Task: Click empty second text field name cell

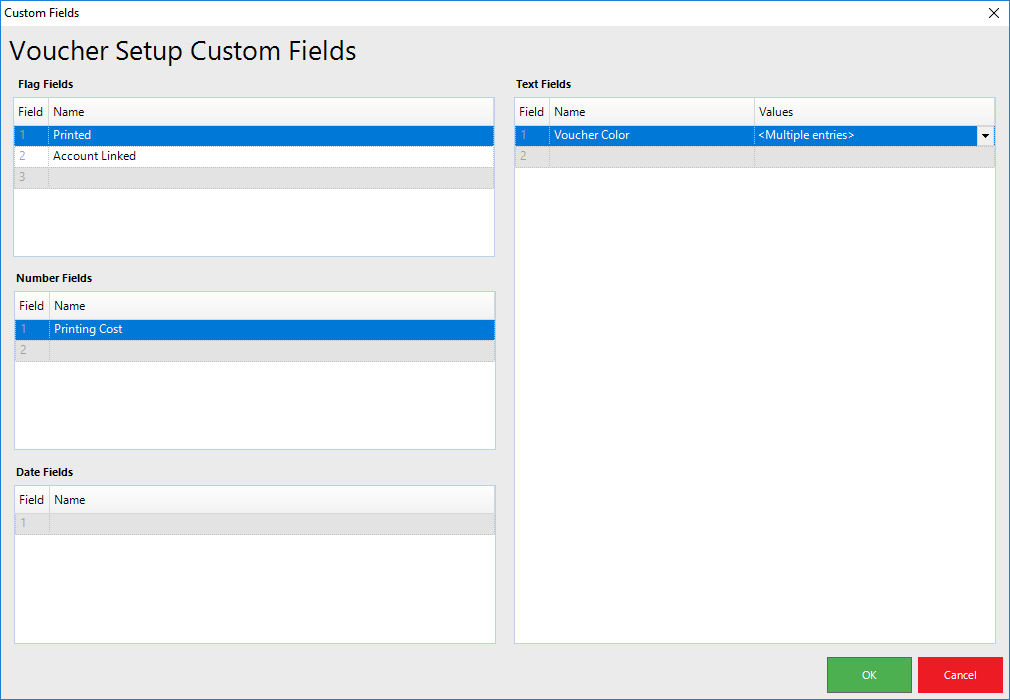Action: [650, 156]
